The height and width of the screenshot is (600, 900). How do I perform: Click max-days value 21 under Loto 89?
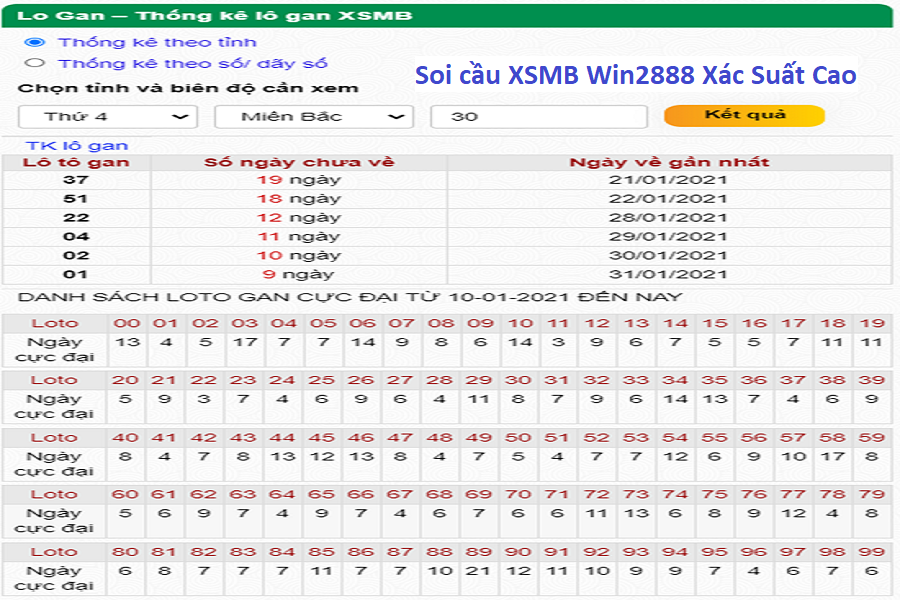478,571
